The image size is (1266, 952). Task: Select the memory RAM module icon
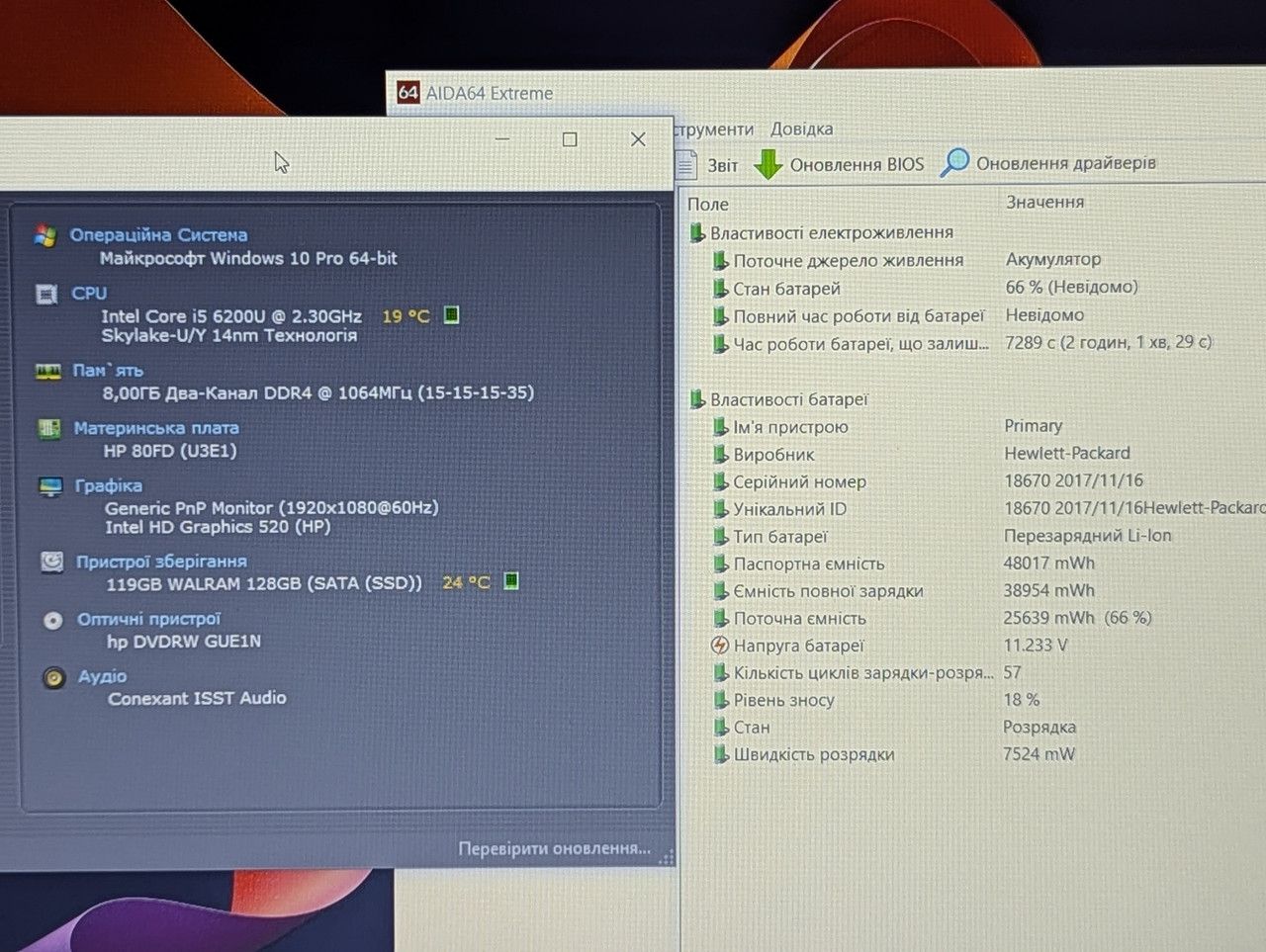(48, 371)
